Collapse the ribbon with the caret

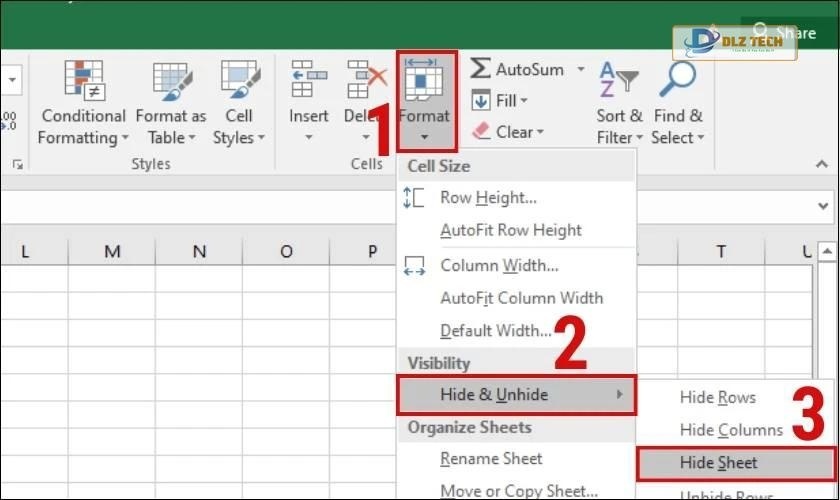(x=820, y=165)
